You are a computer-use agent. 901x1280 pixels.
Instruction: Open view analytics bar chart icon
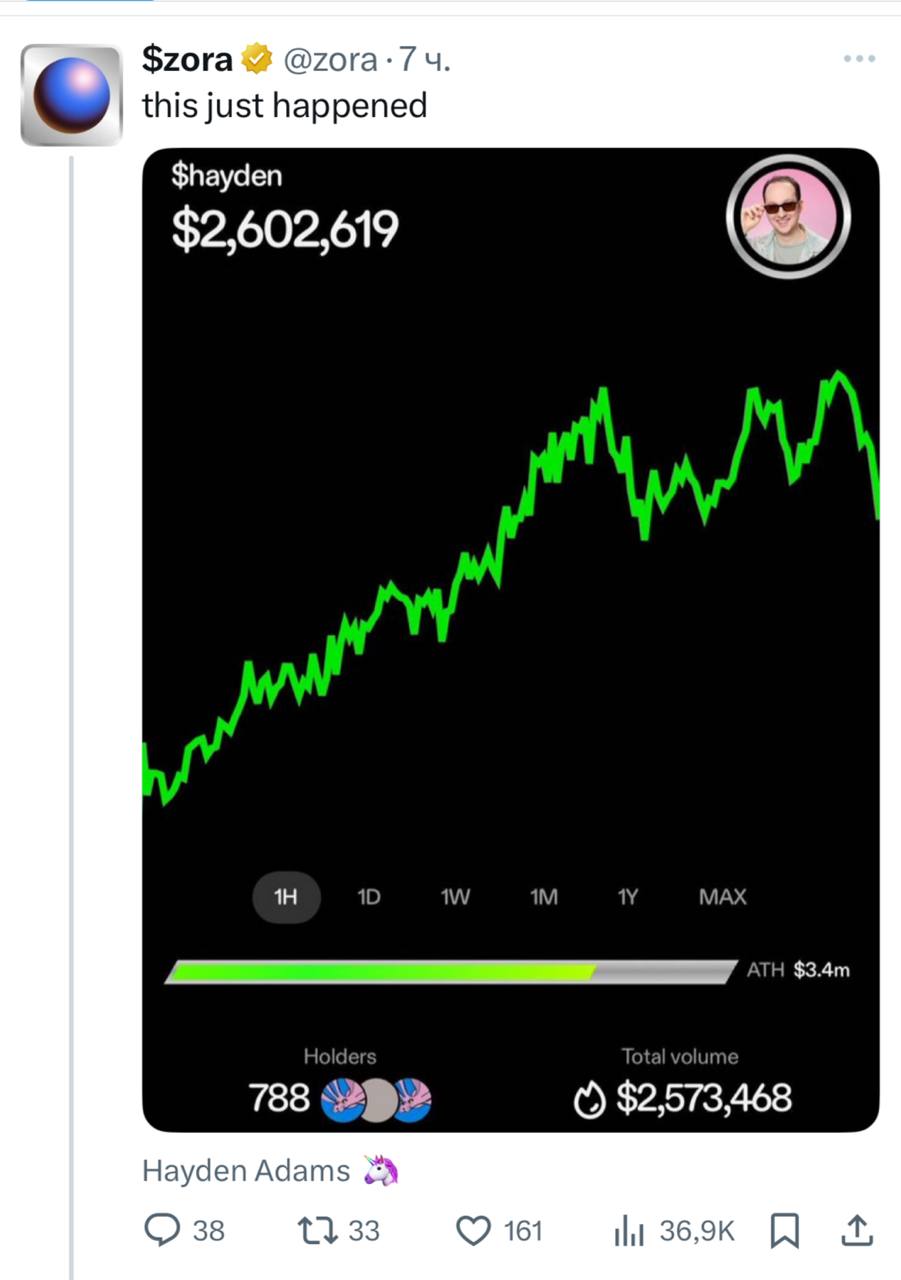630,1231
